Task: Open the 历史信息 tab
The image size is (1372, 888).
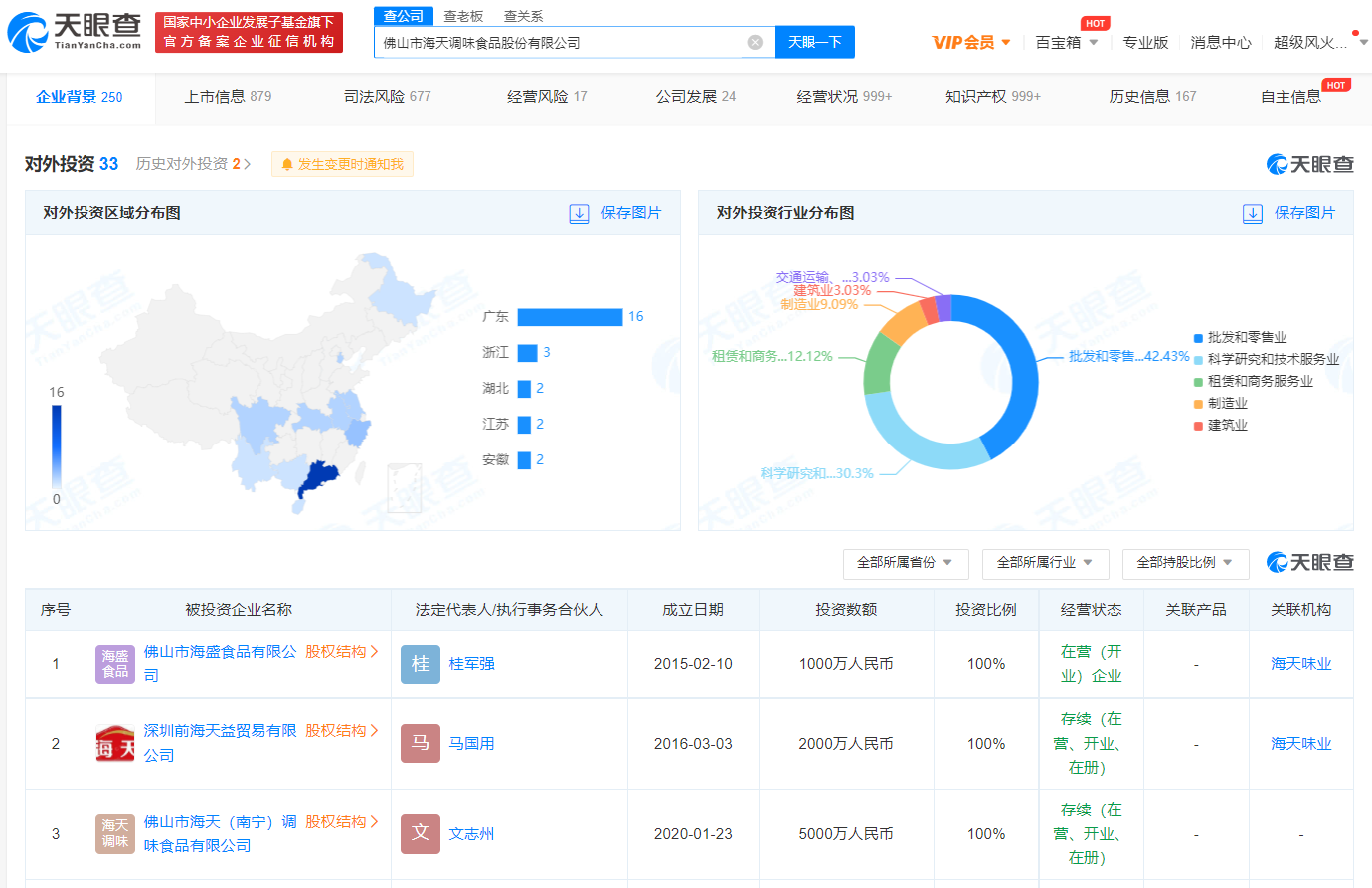Action: [x=1152, y=97]
